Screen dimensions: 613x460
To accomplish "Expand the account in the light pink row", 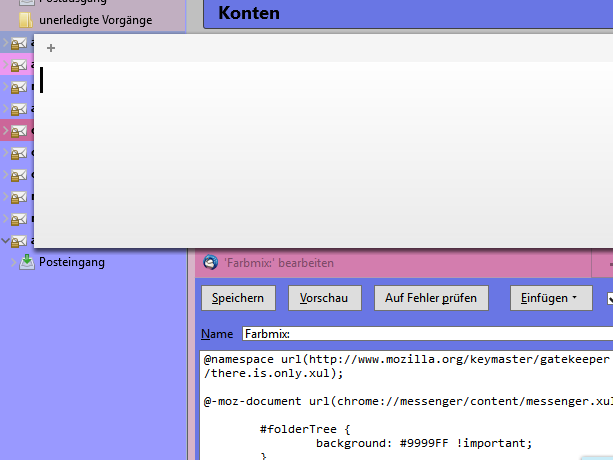I will pos(5,65).
